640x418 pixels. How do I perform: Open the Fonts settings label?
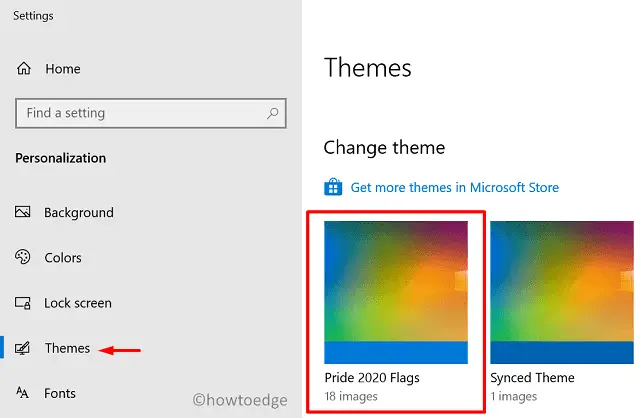60,394
